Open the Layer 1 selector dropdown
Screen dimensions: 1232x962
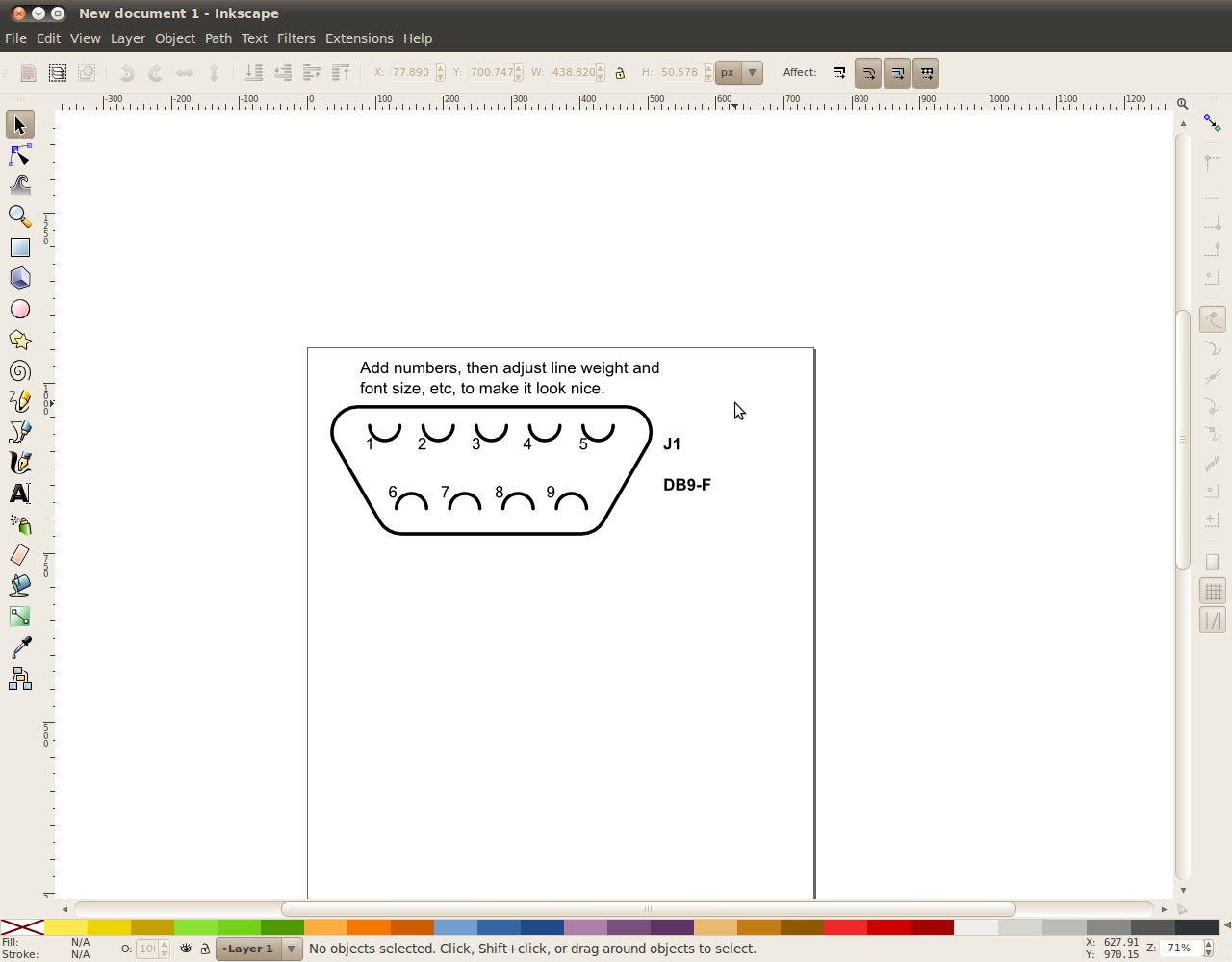pos(292,949)
